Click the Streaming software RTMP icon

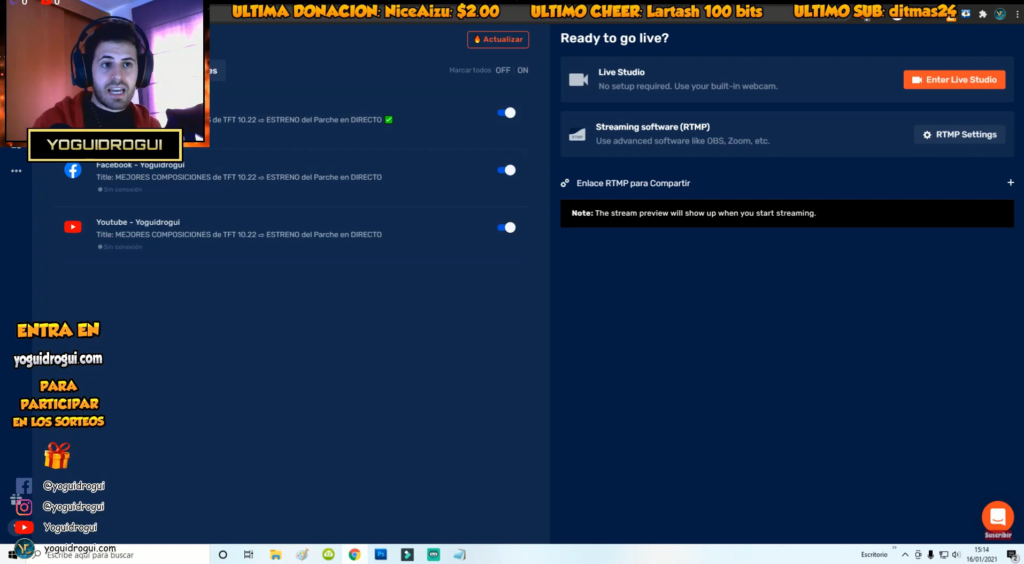click(577, 134)
